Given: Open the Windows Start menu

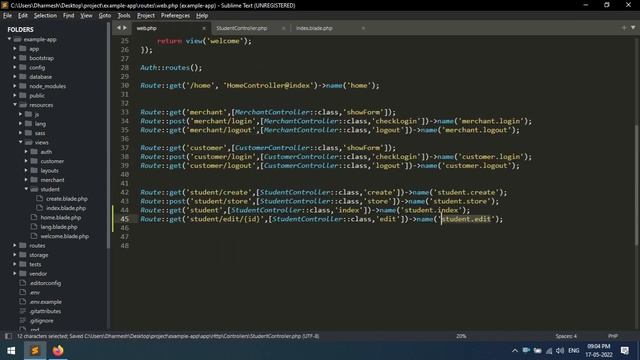Looking at the screenshot, I should coord(11,351).
